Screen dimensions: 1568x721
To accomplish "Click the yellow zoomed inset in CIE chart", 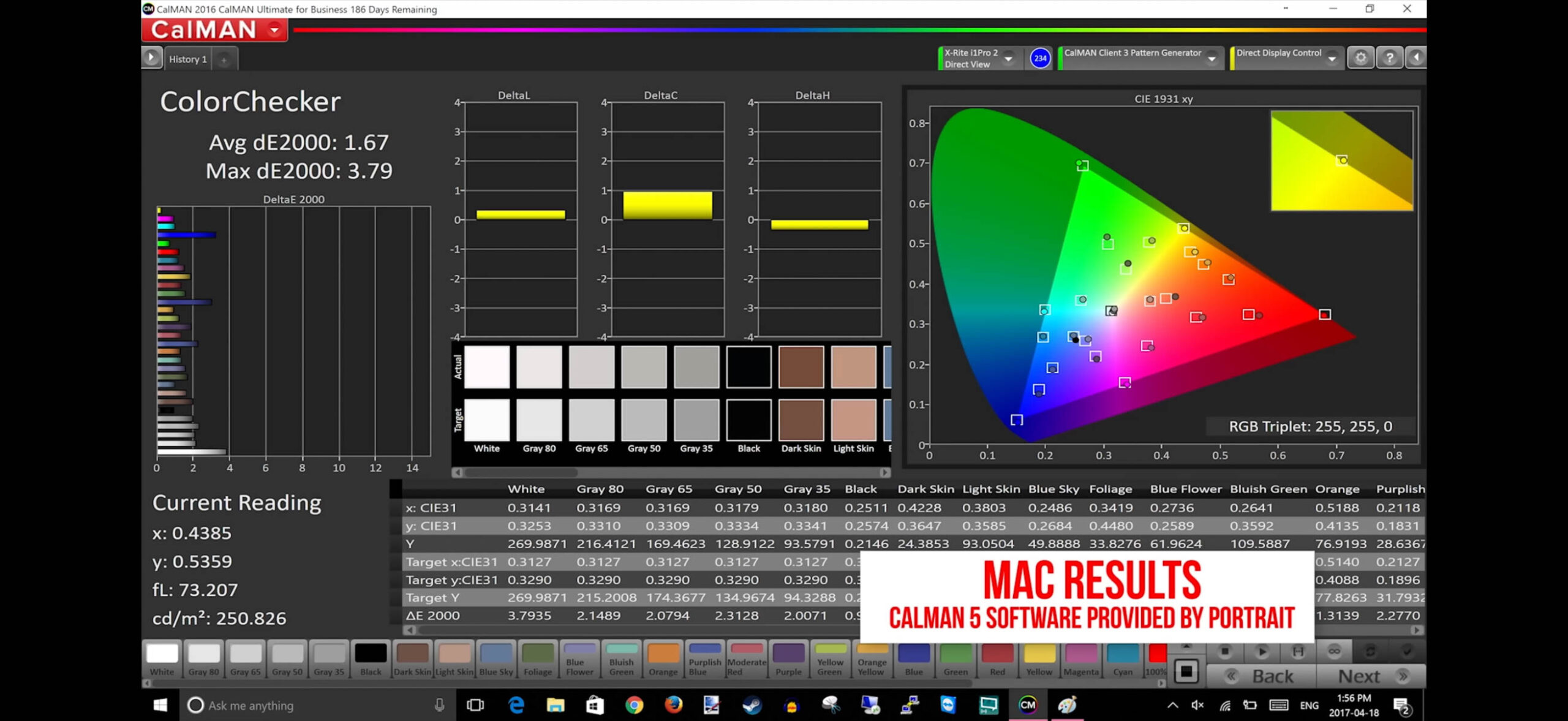I will 1342,160.
